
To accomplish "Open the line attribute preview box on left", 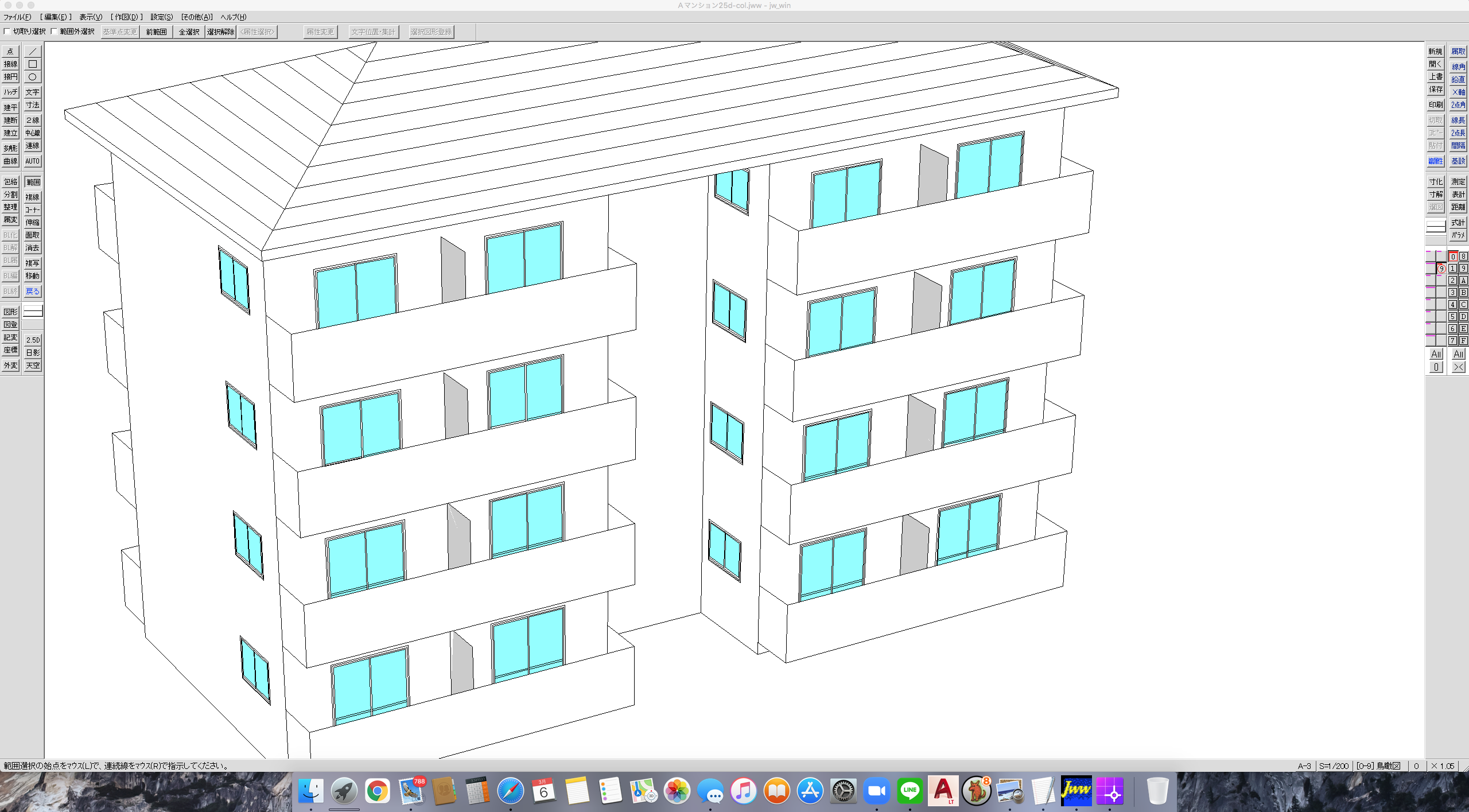I will [x=33, y=311].
